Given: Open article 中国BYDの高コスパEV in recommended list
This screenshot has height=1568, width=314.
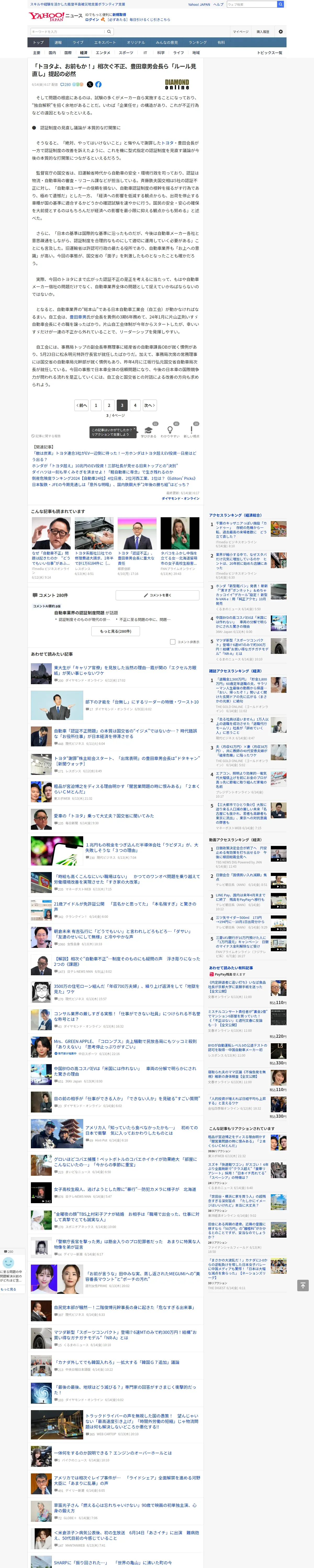Looking at the screenshot, I should point(125,1071).
